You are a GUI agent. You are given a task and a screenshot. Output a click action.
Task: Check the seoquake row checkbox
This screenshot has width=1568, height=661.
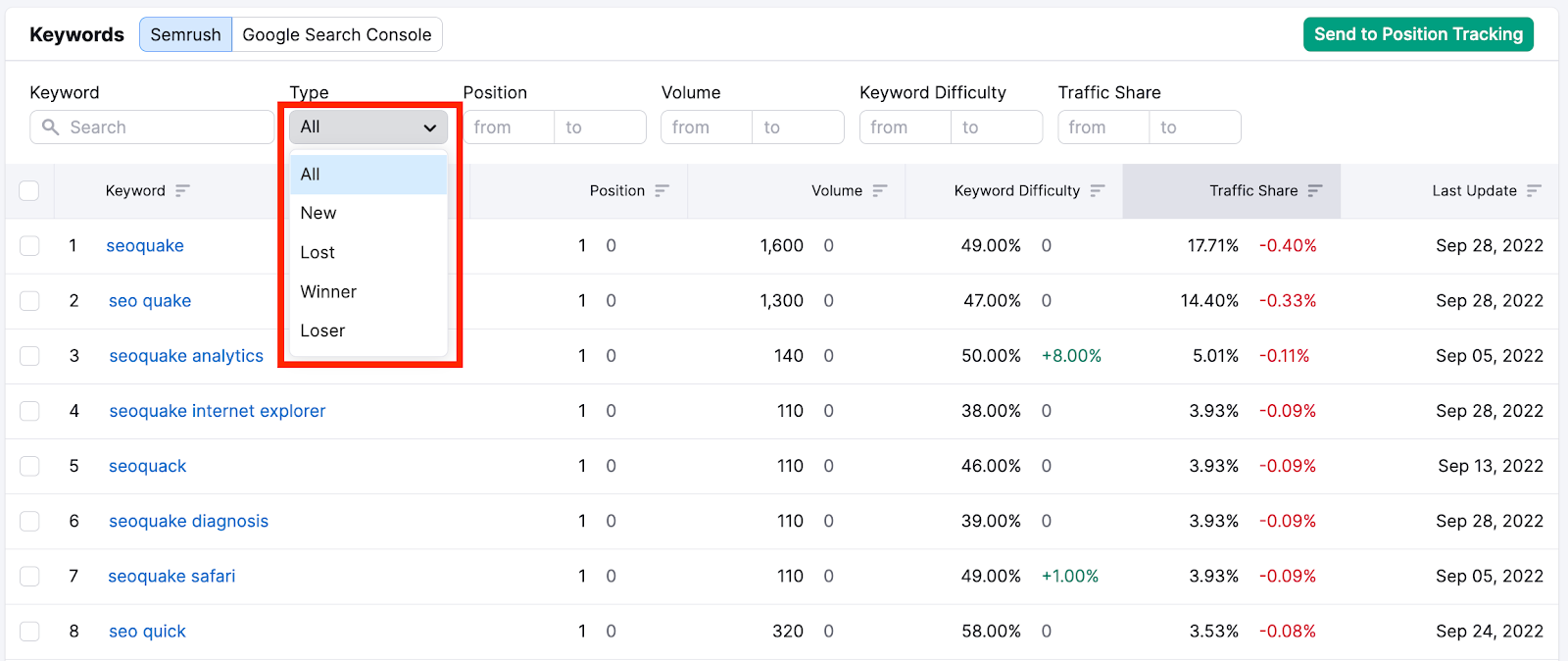pos(29,245)
